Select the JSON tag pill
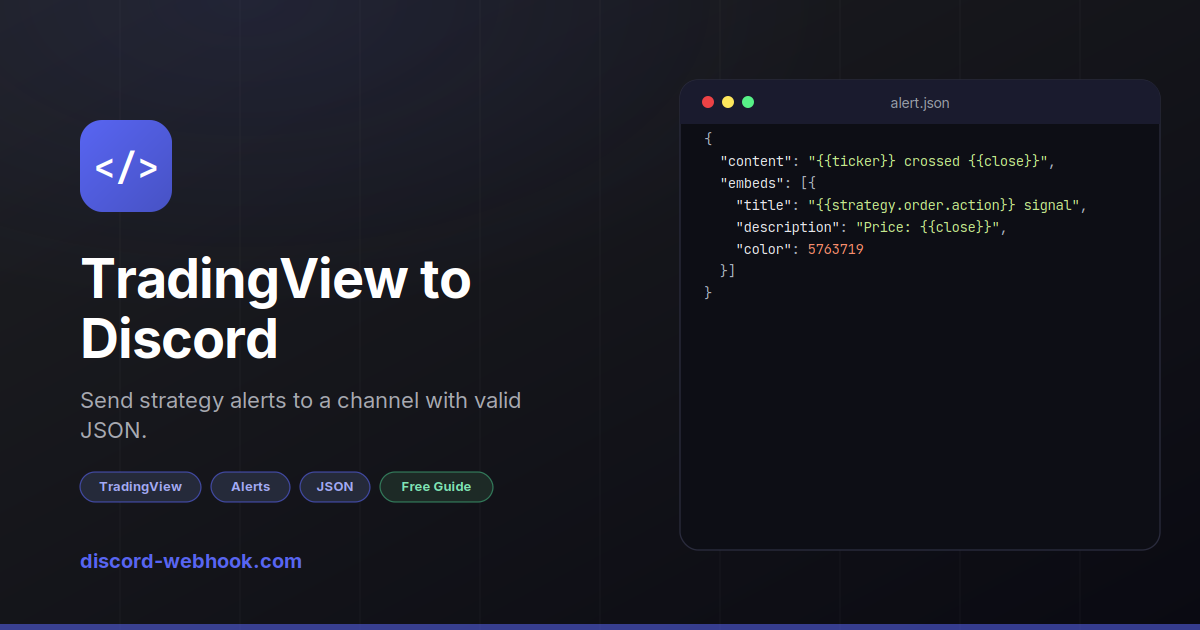Viewport: 1200px width, 630px height. click(x=335, y=487)
